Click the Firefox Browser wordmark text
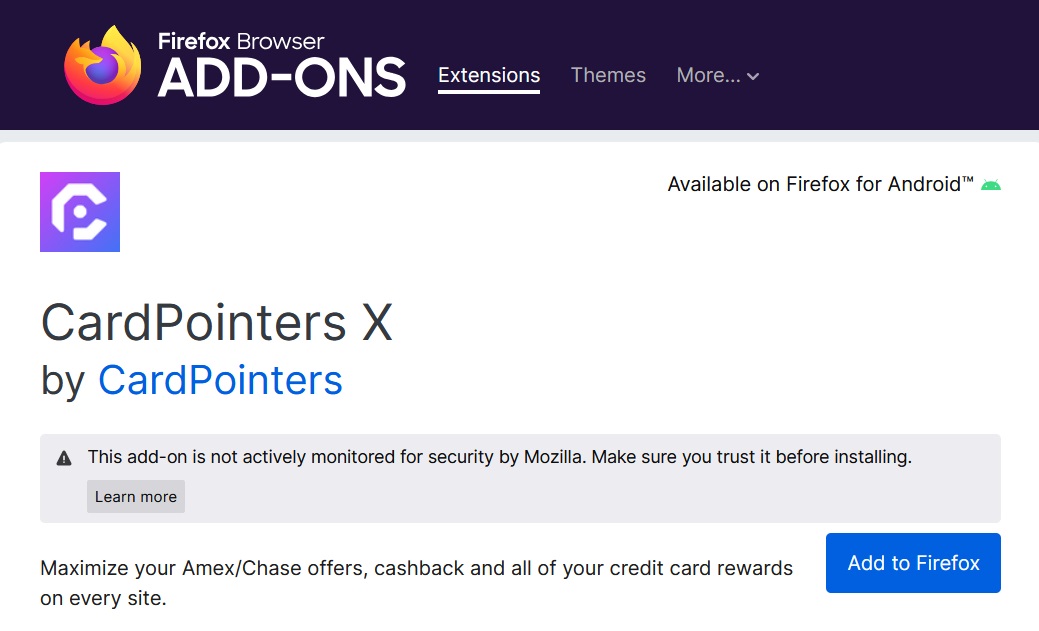This screenshot has width=1039, height=631. pos(241,41)
